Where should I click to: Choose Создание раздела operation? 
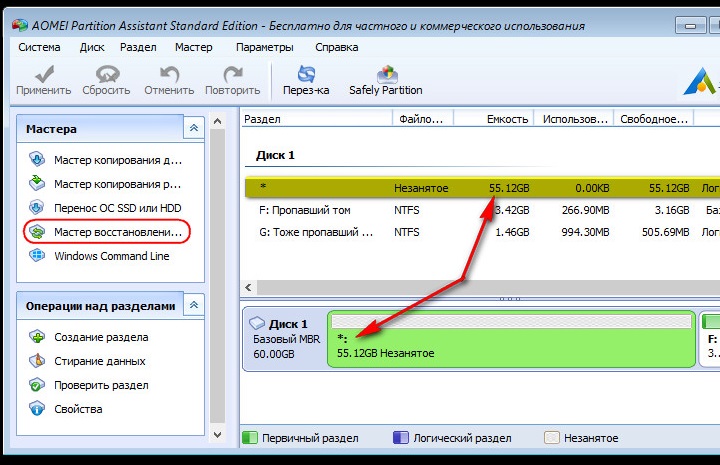(101, 337)
